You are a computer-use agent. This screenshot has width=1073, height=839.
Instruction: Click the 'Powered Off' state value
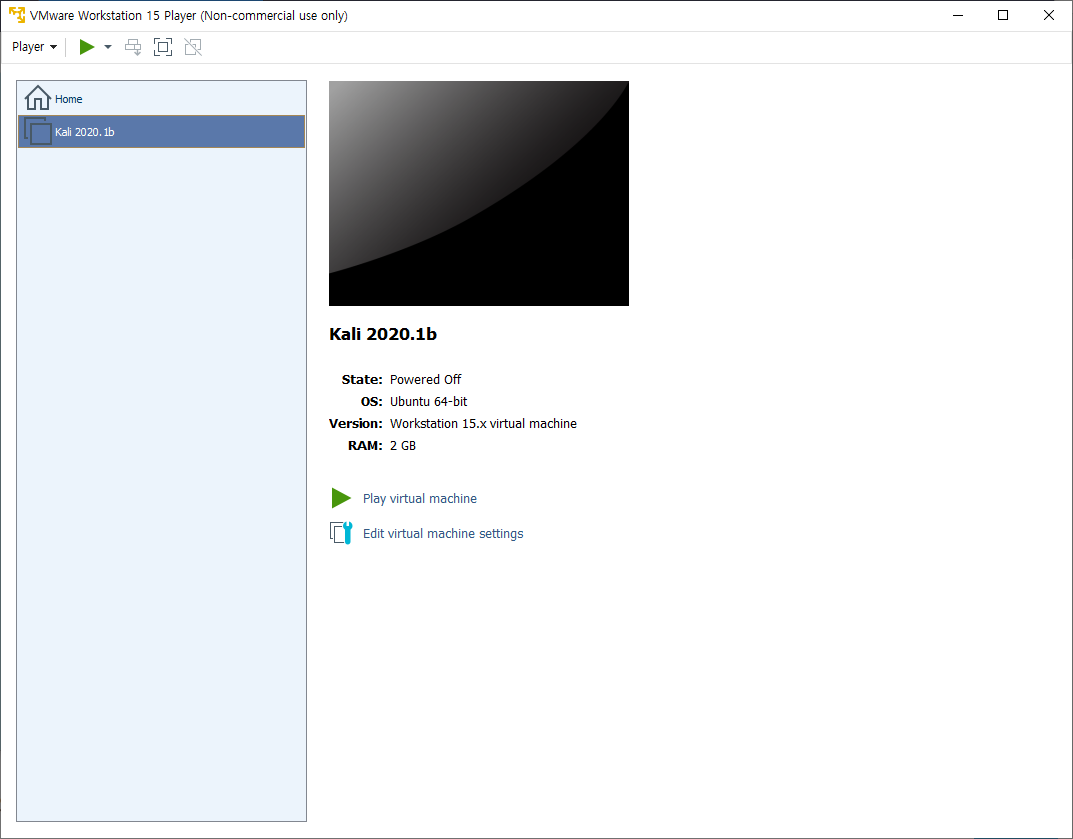(425, 379)
